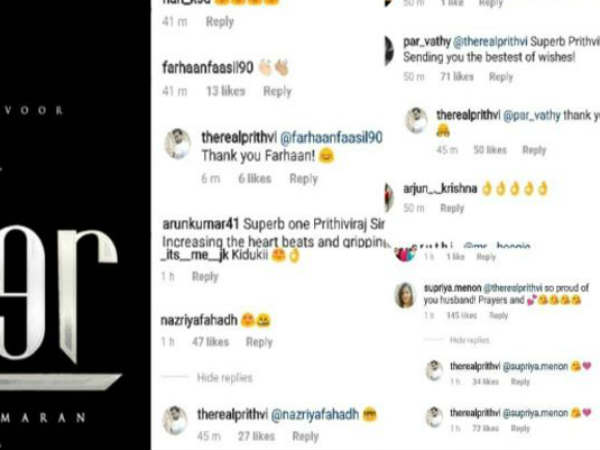Click therealprithvi avatar beside Thank you Farhaan
This screenshot has width=600, height=450.
click(x=178, y=143)
